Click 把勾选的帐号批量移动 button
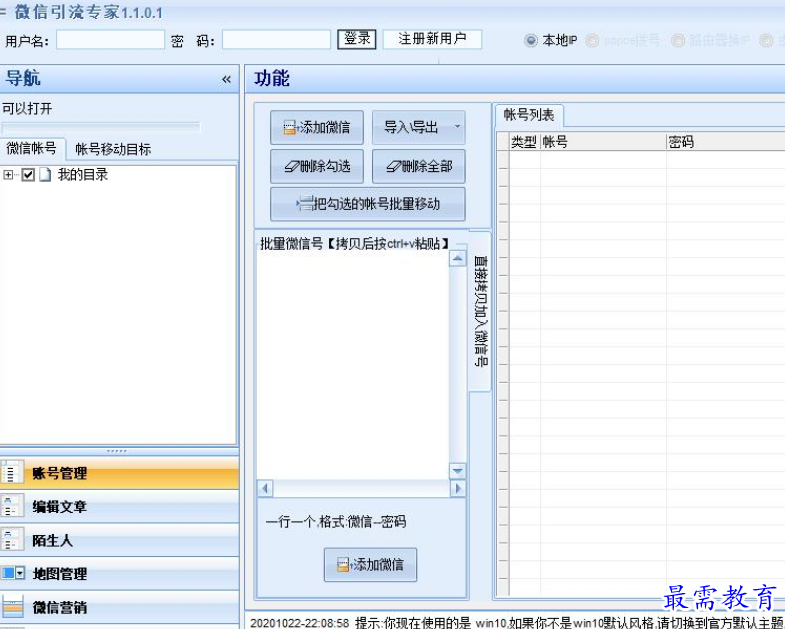Viewport: 785px width, 629px height. [367, 204]
